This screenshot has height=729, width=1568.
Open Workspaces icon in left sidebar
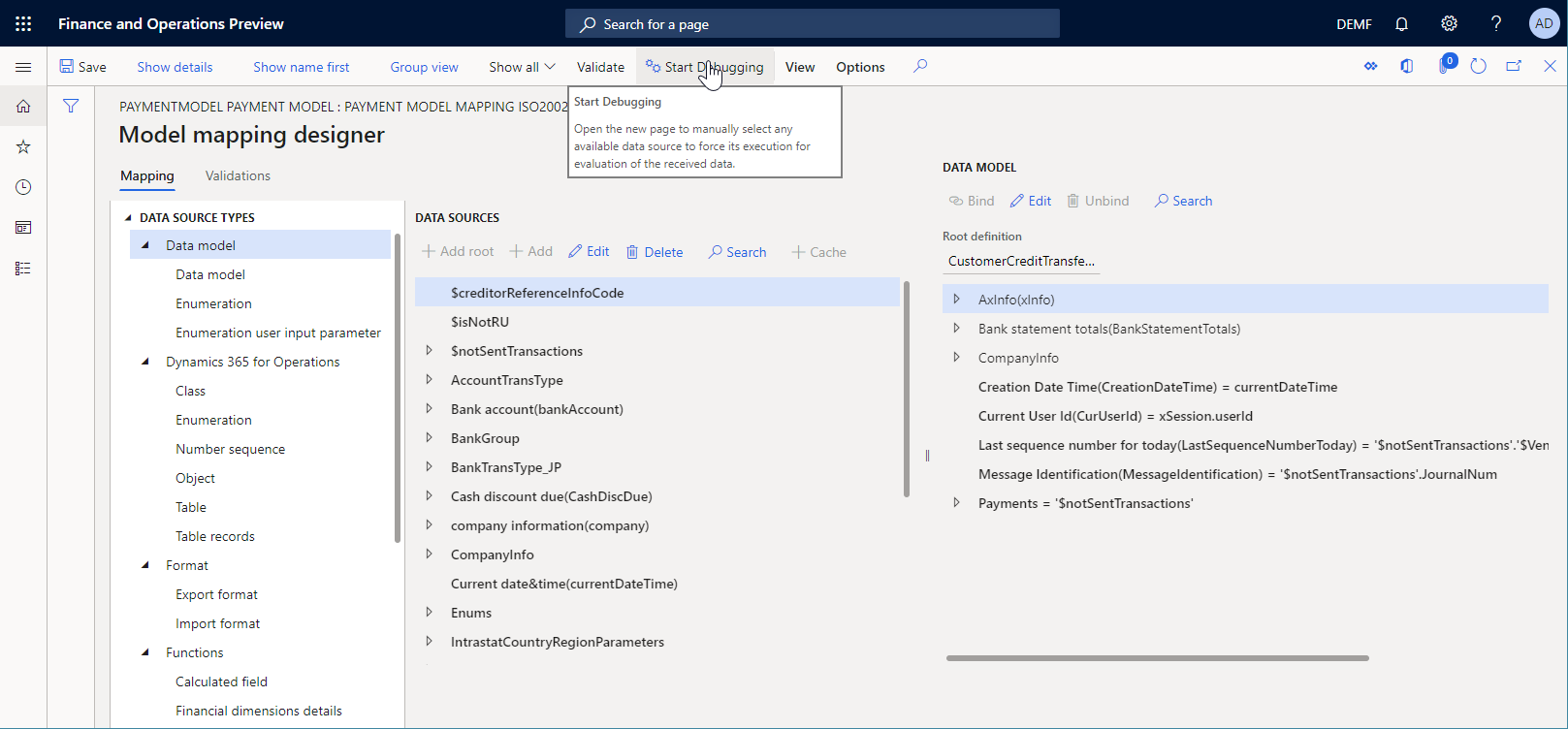[23, 228]
